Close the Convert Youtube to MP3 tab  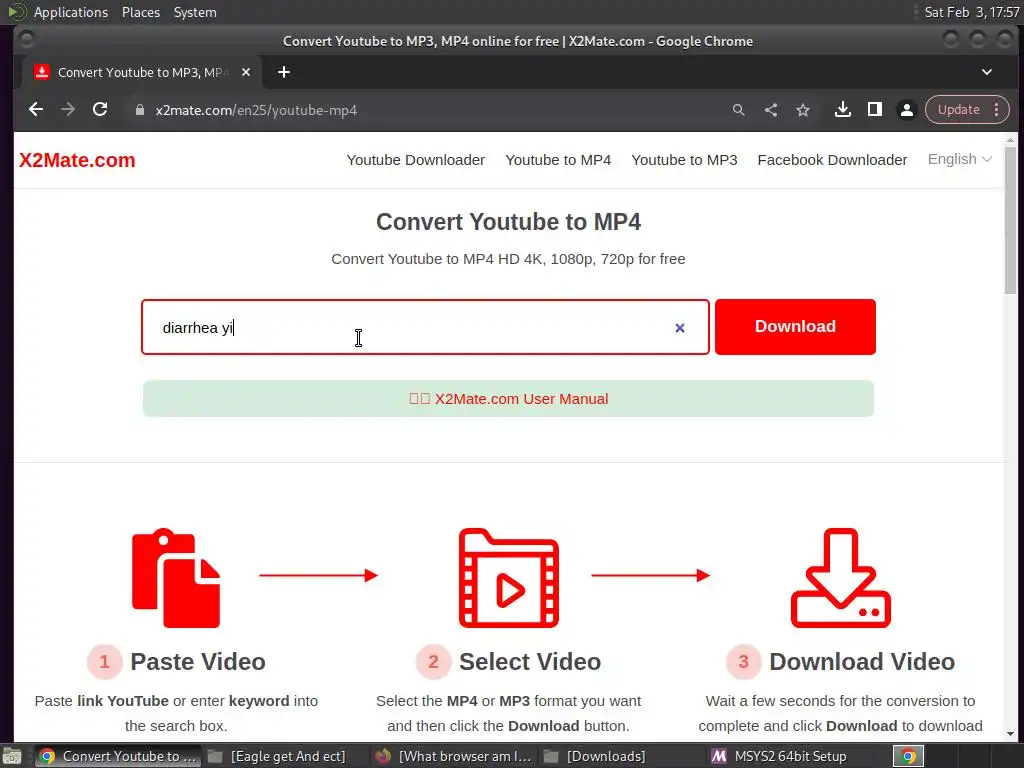(x=246, y=72)
